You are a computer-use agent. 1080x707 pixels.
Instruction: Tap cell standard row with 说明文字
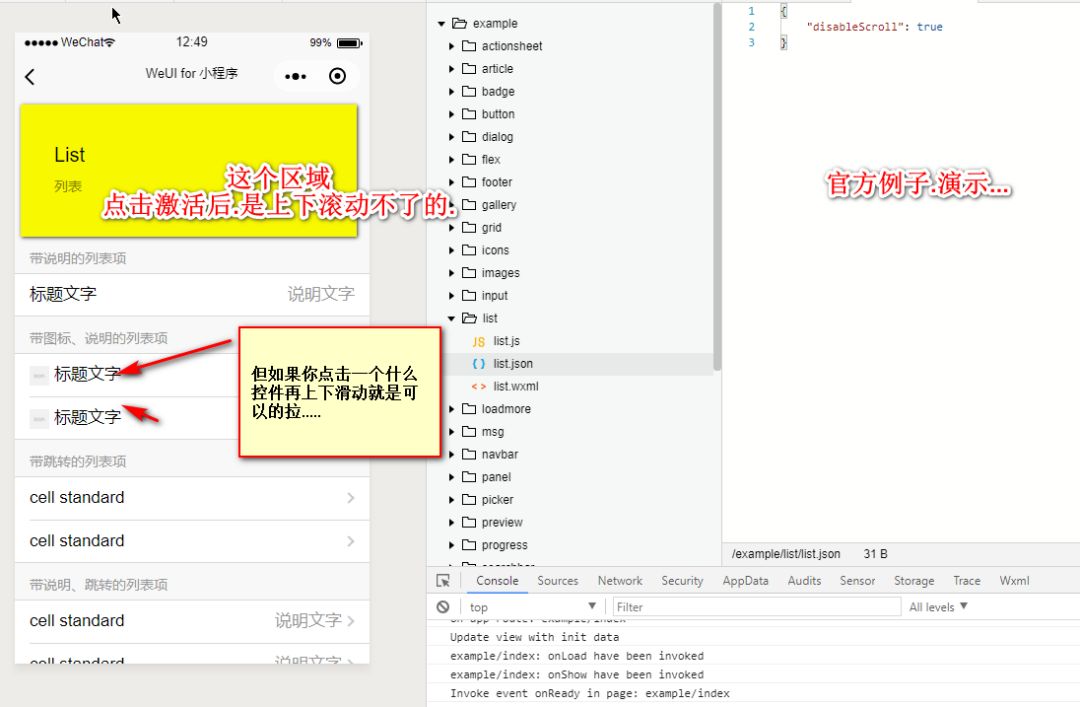click(x=192, y=621)
